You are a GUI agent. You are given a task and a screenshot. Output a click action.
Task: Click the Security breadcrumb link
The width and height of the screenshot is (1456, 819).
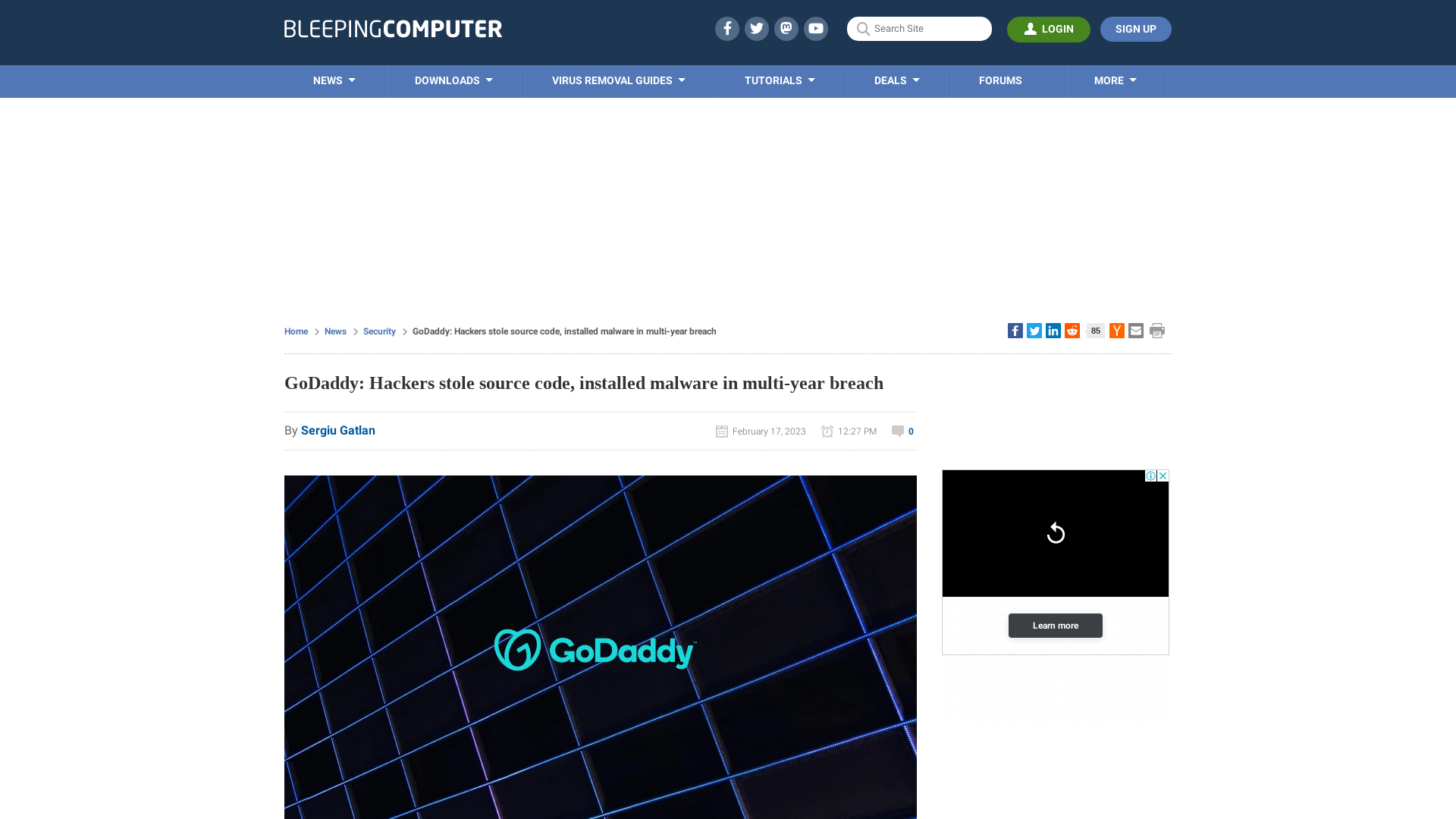[x=379, y=331]
